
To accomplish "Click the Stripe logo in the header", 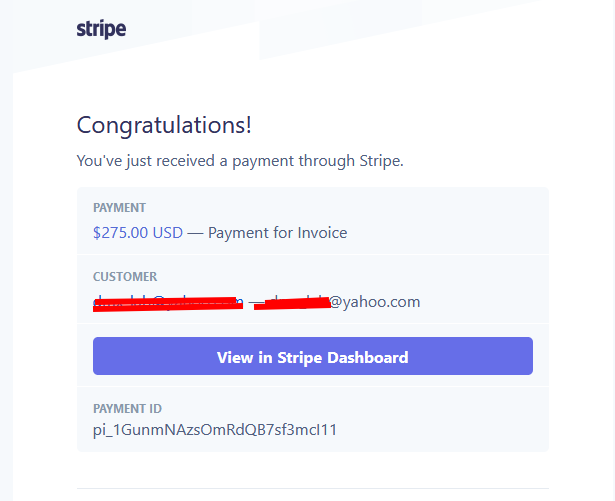I will click(x=101, y=29).
